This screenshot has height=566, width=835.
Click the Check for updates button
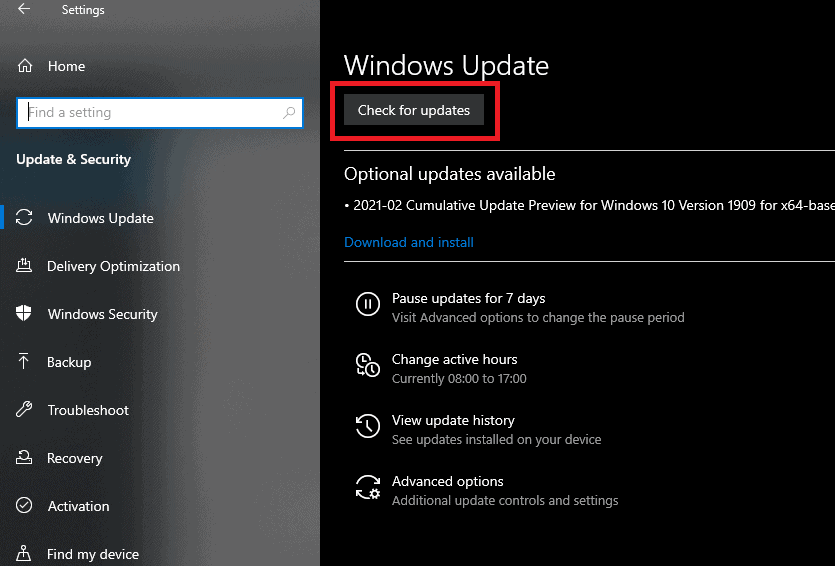(x=414, y=110)
